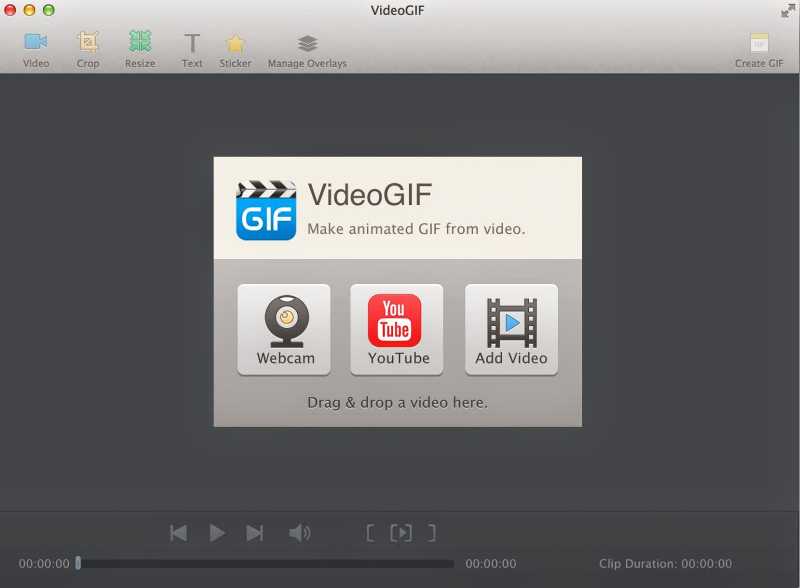Screen dimensions: 800x588
Task: Click the Create GIF button
Action: (759, 48)
